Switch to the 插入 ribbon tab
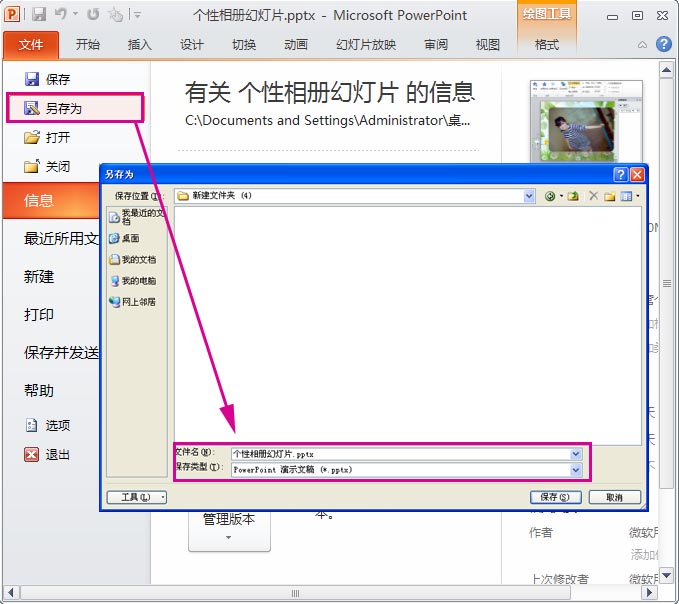Image resolution: width=679 pixels, height=604 pixels. coord(139,45)
